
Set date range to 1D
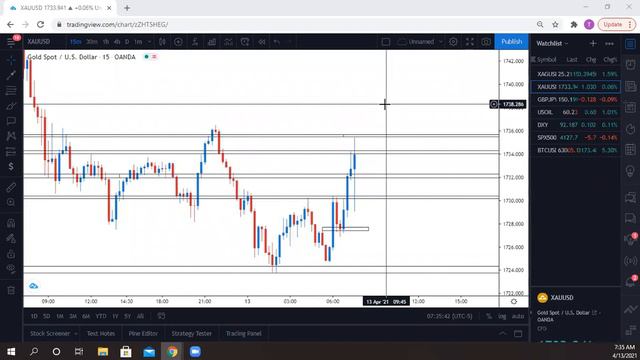tap(34, 316)
